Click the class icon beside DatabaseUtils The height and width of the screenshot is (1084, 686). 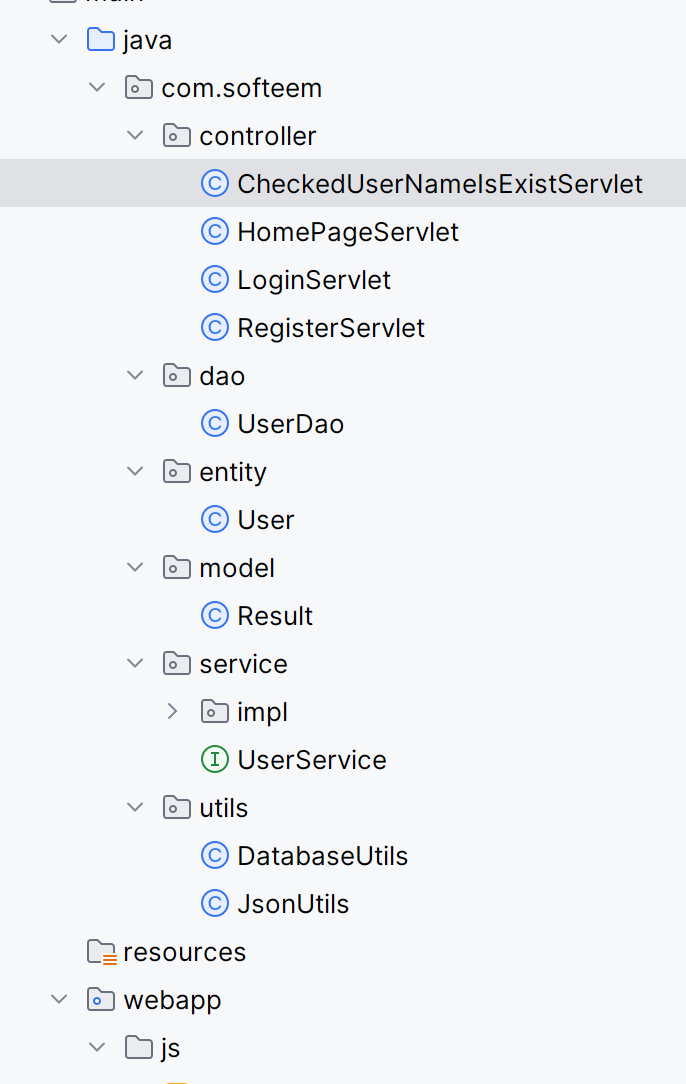[215, 855]
